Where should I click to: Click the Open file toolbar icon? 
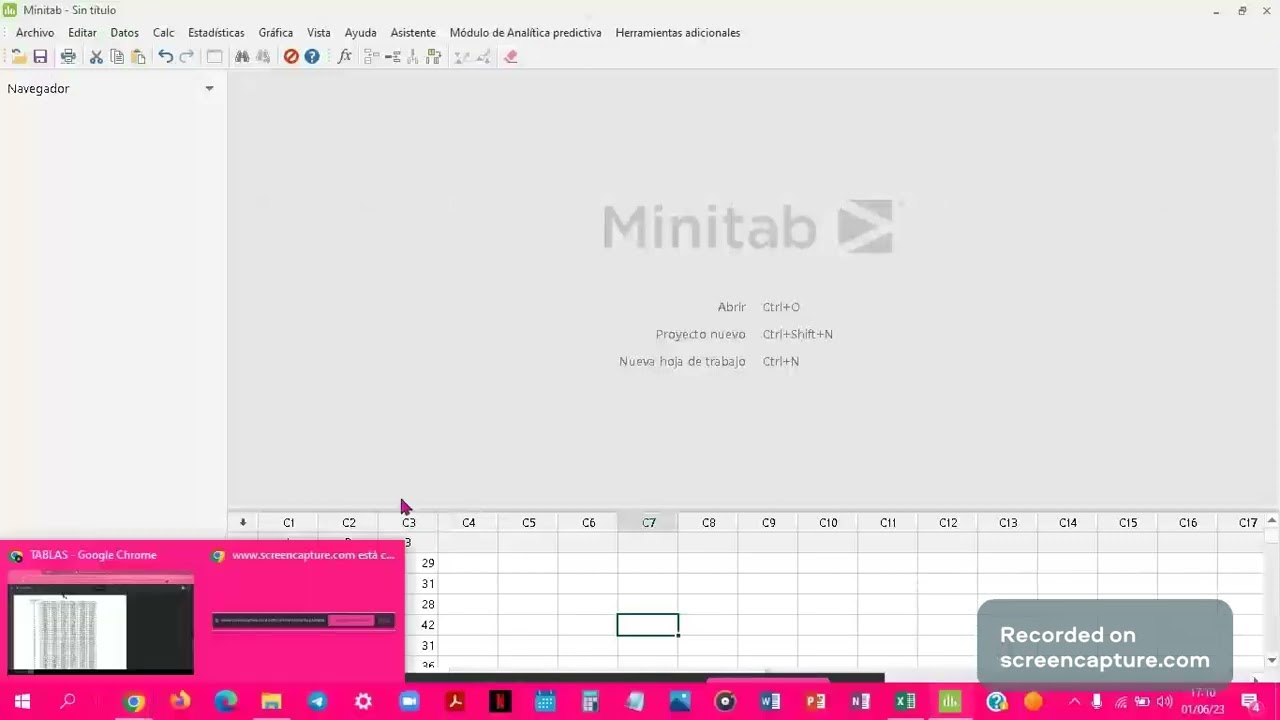coord(18,57)
